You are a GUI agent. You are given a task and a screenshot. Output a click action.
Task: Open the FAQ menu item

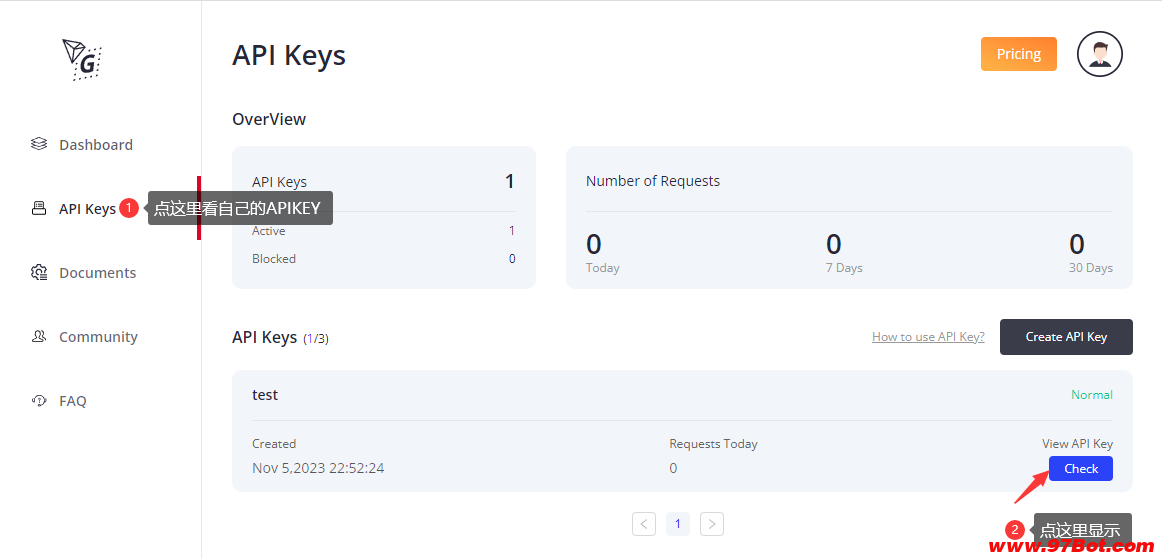(73, 401)
